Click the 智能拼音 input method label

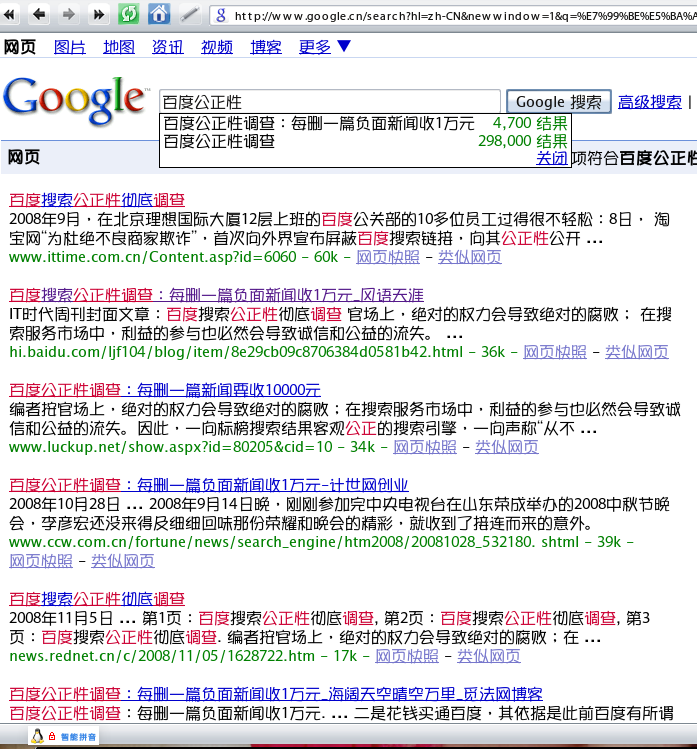coord(78,737)
